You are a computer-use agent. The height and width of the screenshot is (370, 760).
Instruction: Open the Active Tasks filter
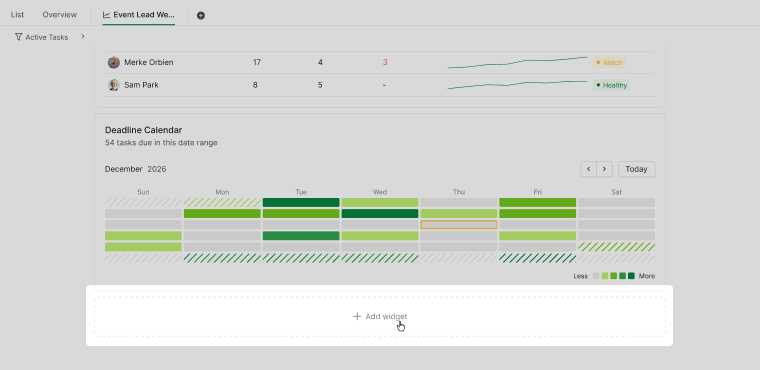click(42, 37)
